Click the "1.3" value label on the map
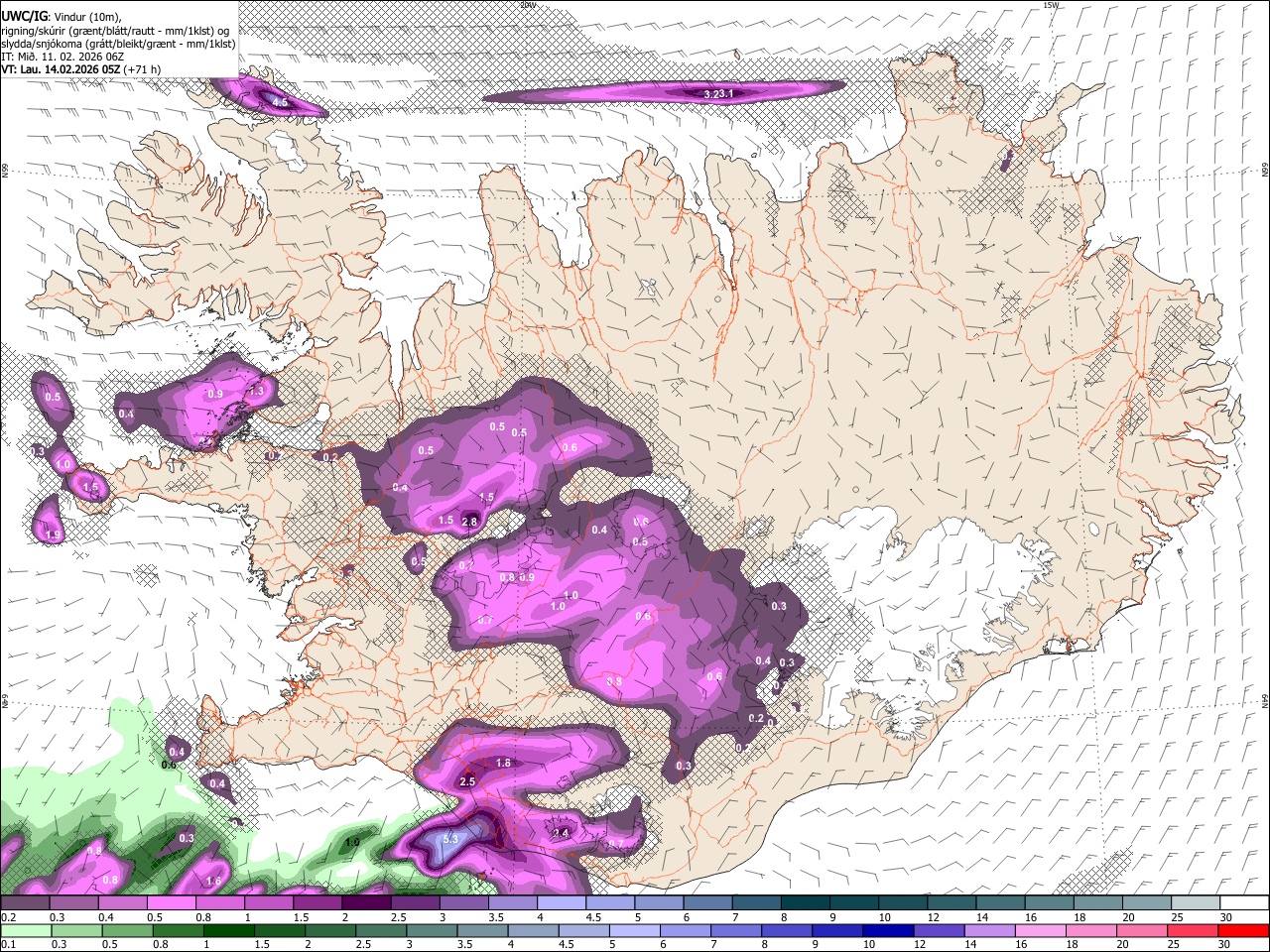The width and height of the screenshot is (1270, 952). 256,391
